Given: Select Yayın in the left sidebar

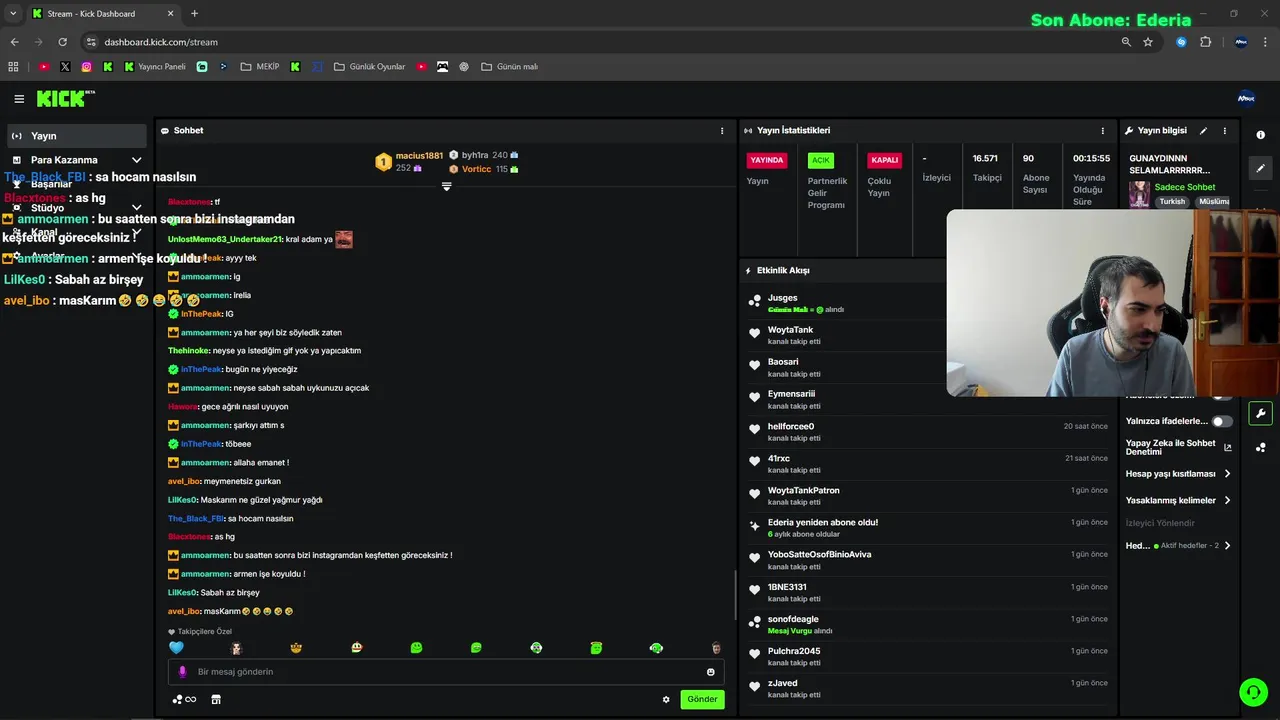Looking at the screenshot, I should point(76,136).
